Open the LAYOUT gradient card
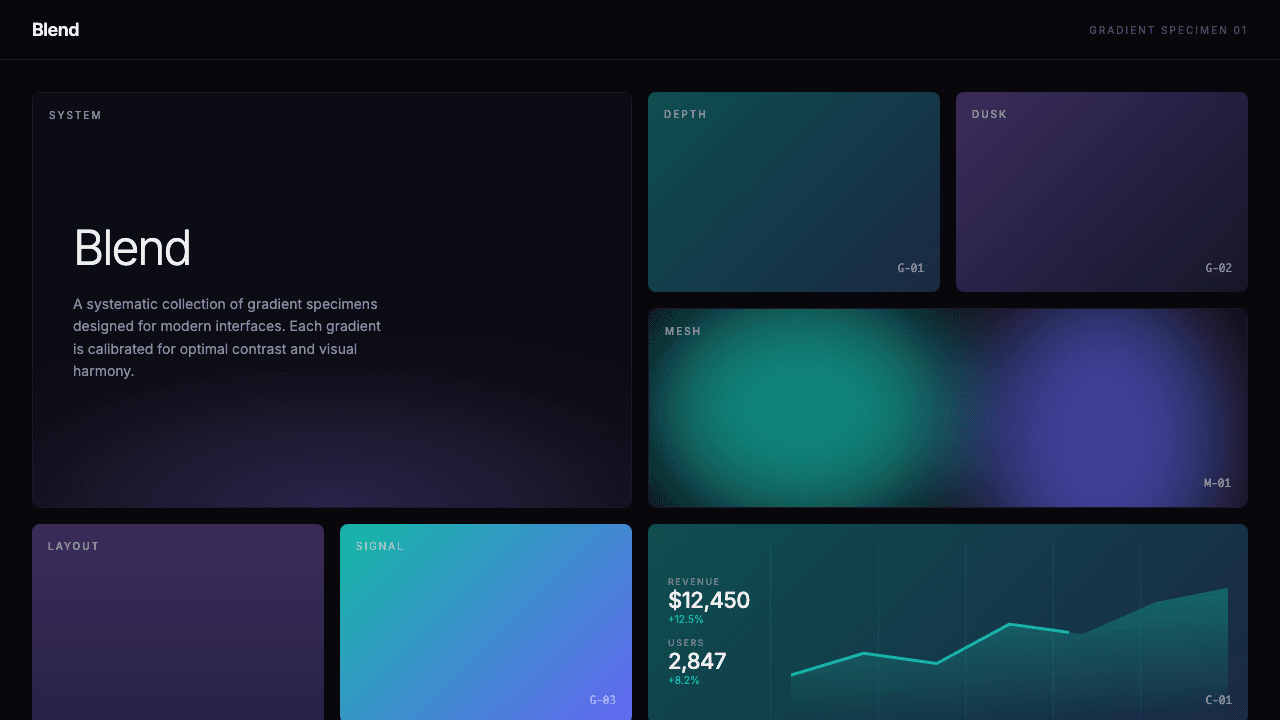1280x720 pixels. coord(178,622)
